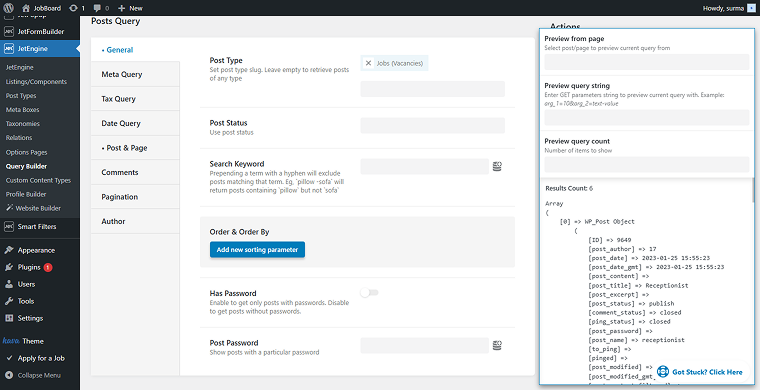760x390 pixels.
Task: Open dynamic tags for Post Password
Action: tap(497, 345)
